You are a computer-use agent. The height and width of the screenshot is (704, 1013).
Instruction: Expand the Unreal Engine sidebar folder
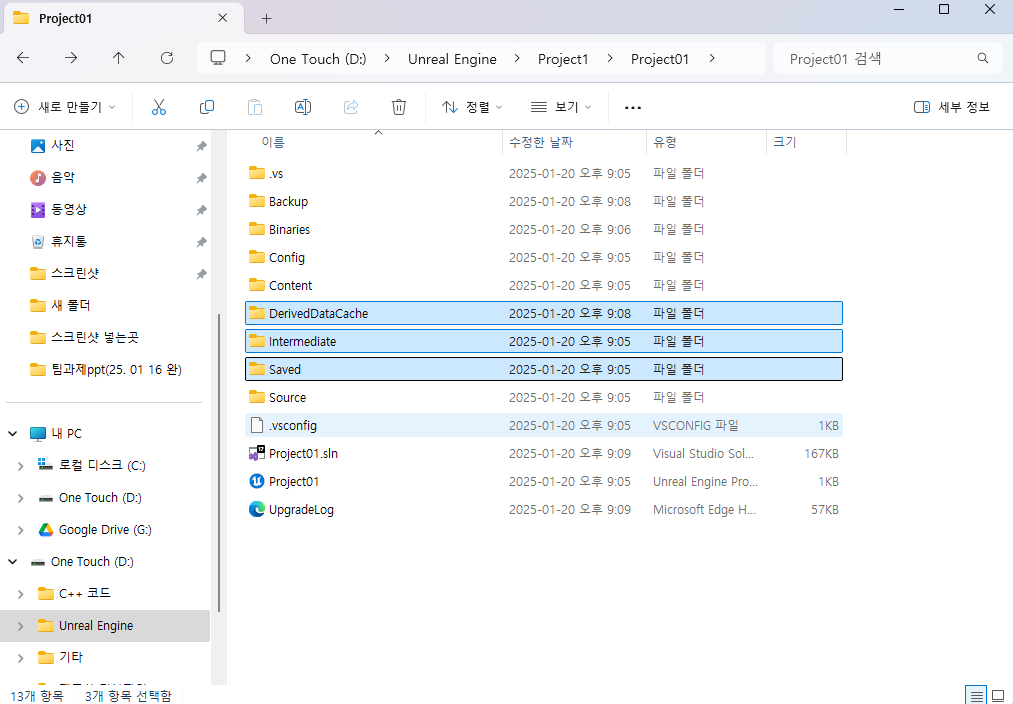coord(21,626)
